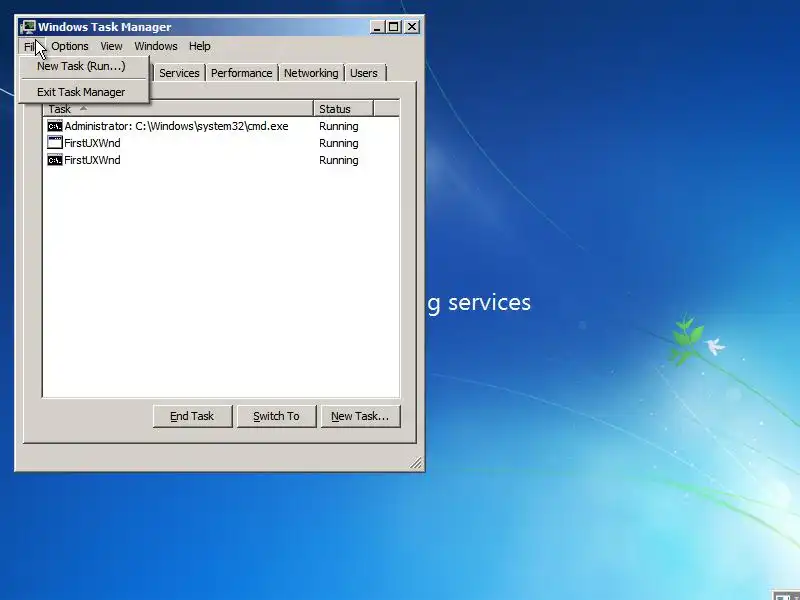The height and width of the screenshot is (600, 800).
Task: Open the View menu
Action: (111, 46)
